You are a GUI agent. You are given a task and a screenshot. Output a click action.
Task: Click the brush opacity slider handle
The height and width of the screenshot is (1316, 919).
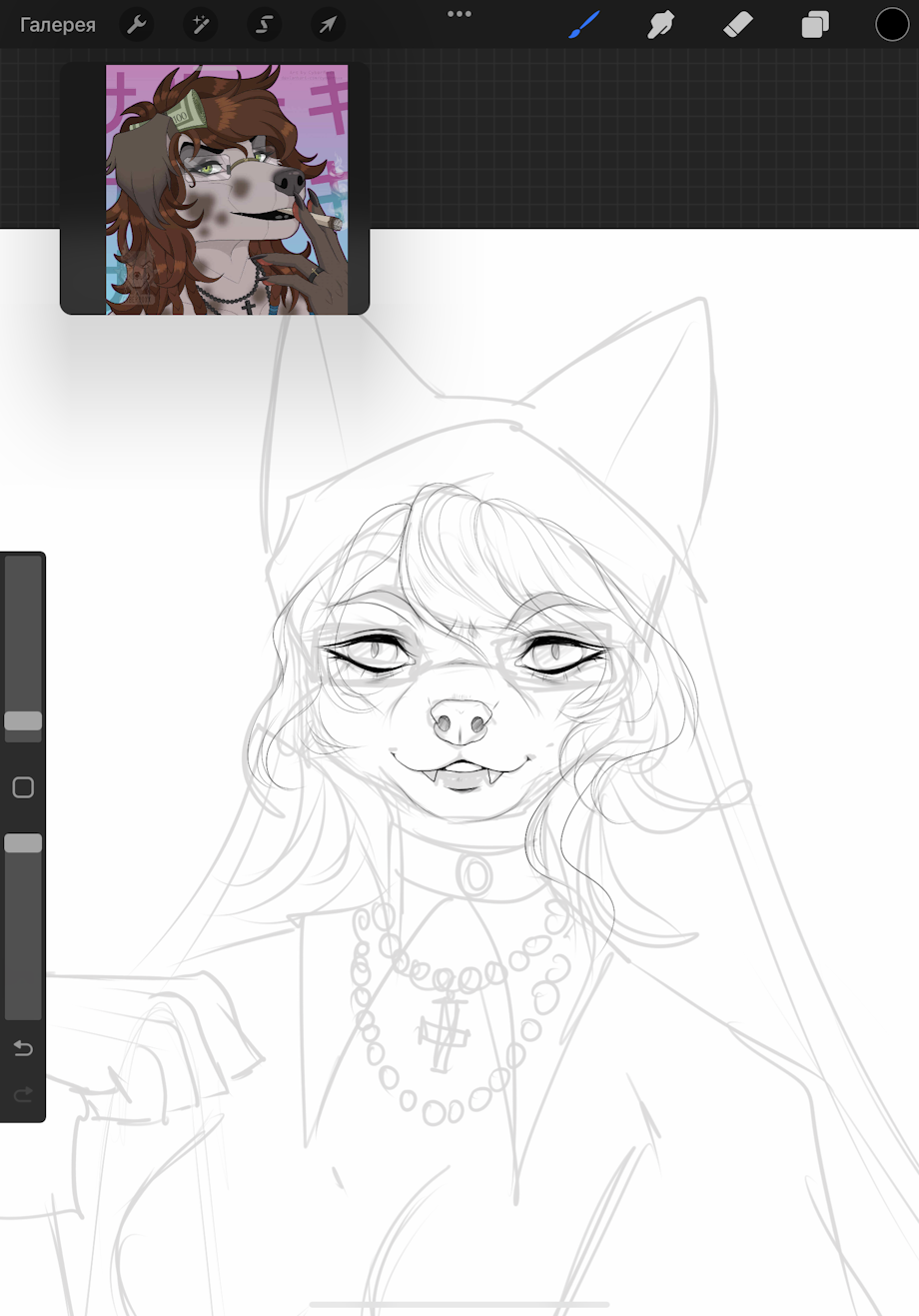click(23, 843)
